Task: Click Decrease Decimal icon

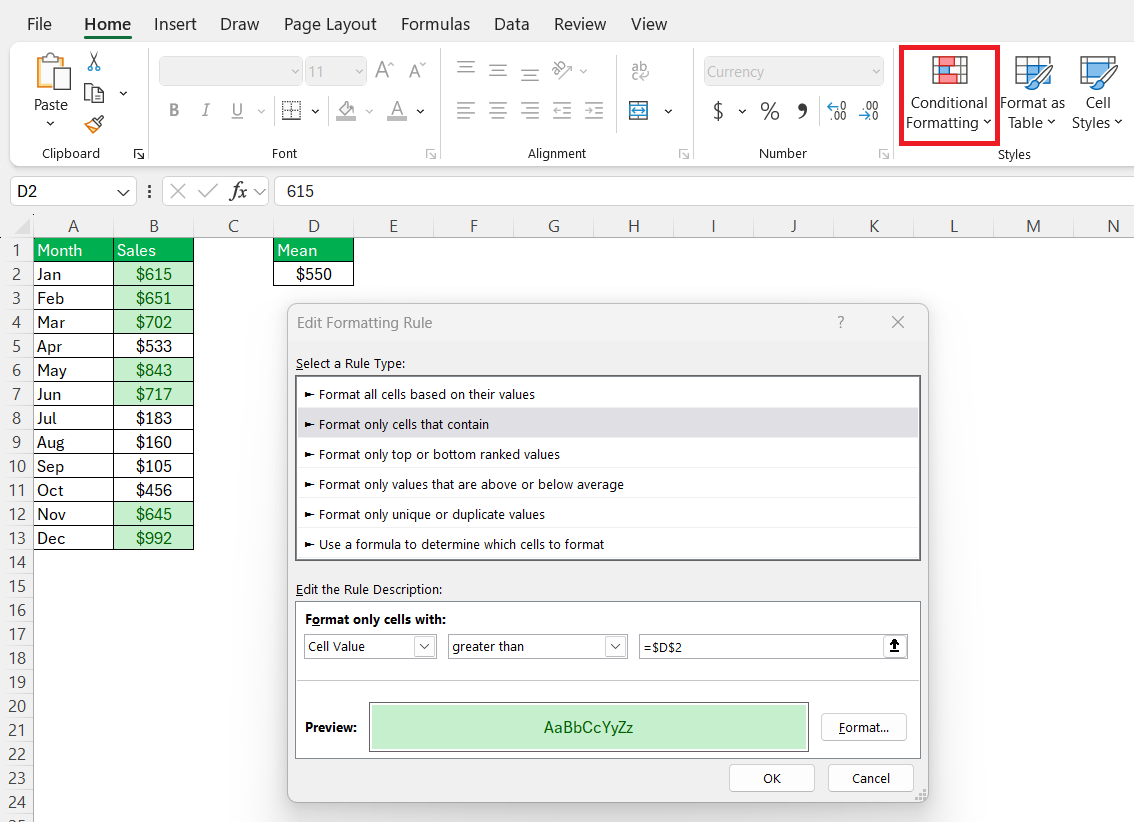Action: [x=869, y=111]
